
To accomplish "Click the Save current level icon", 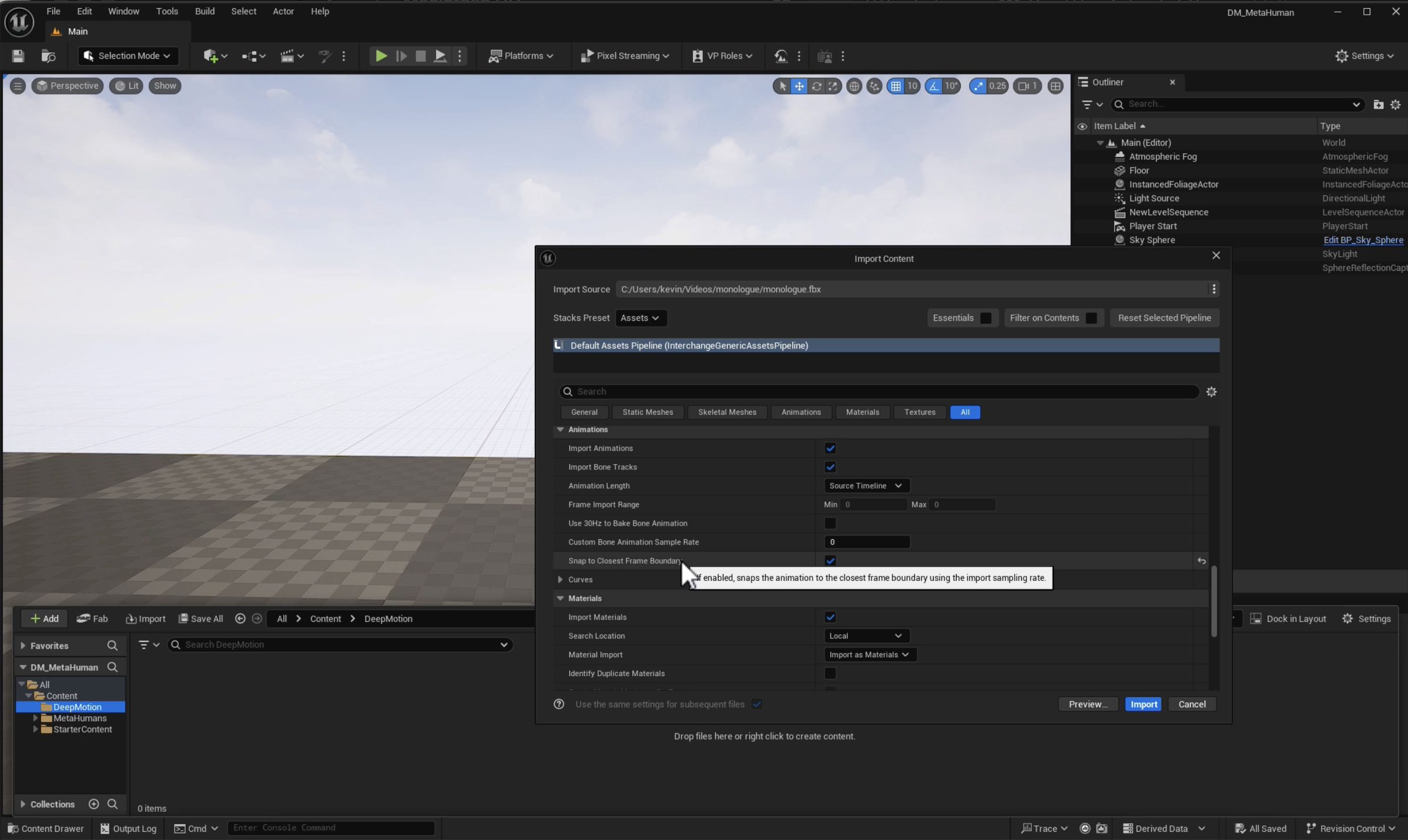I will (x=18, y=56).
